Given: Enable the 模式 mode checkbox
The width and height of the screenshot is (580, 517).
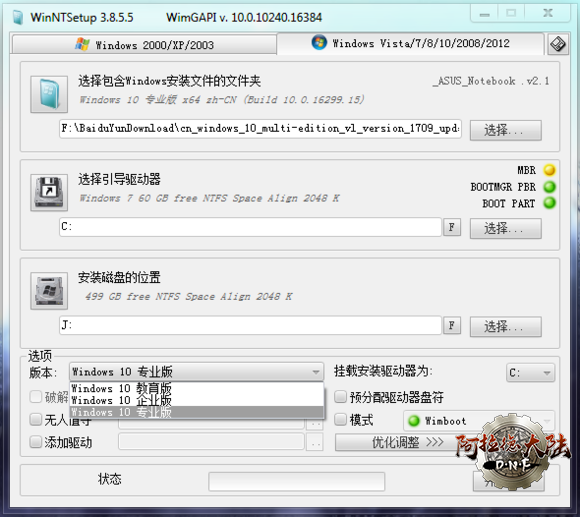Looking at the screenshot, I should point(340,419).
